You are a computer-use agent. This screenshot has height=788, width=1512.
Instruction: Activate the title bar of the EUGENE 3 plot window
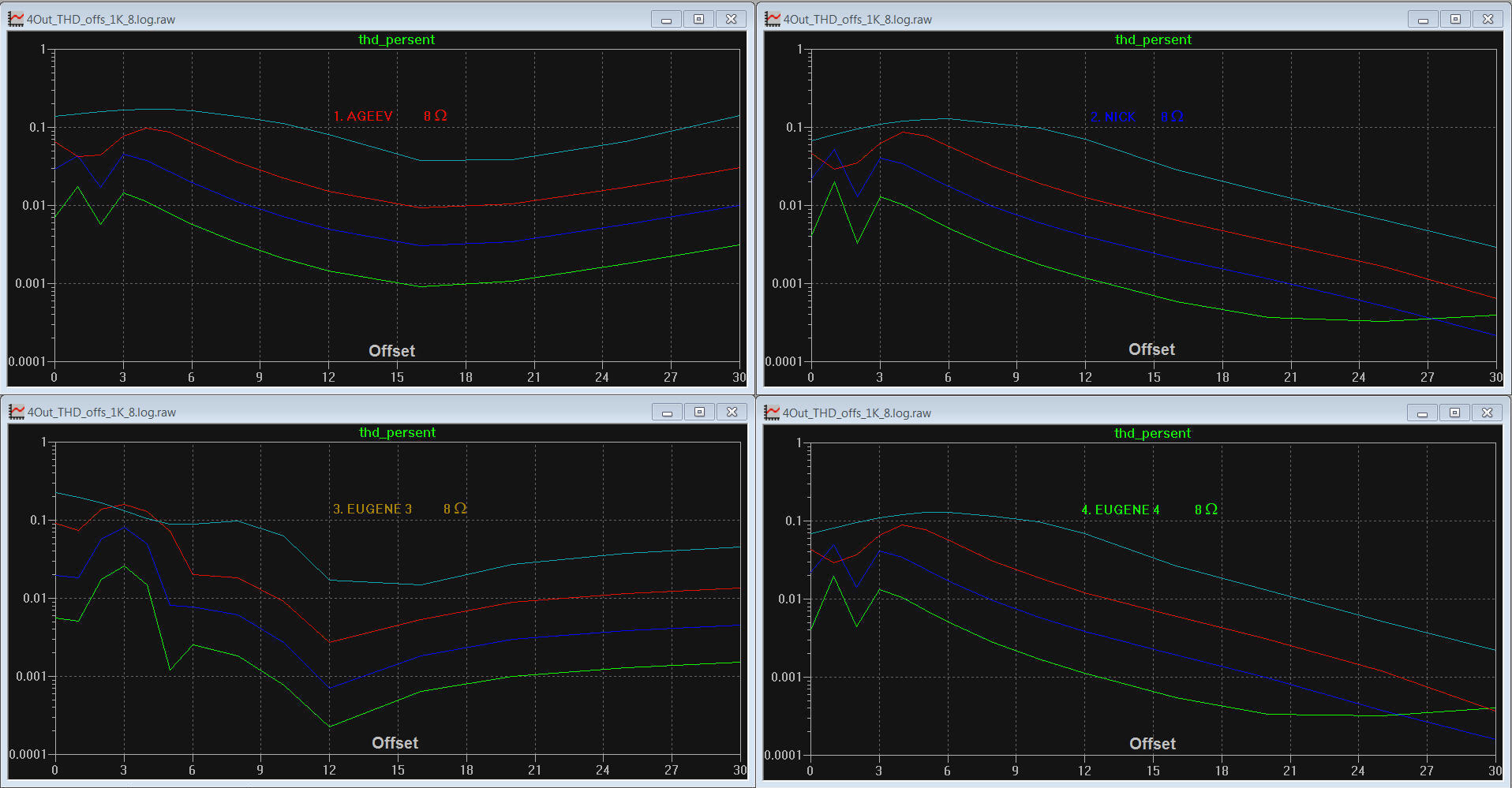395,412
